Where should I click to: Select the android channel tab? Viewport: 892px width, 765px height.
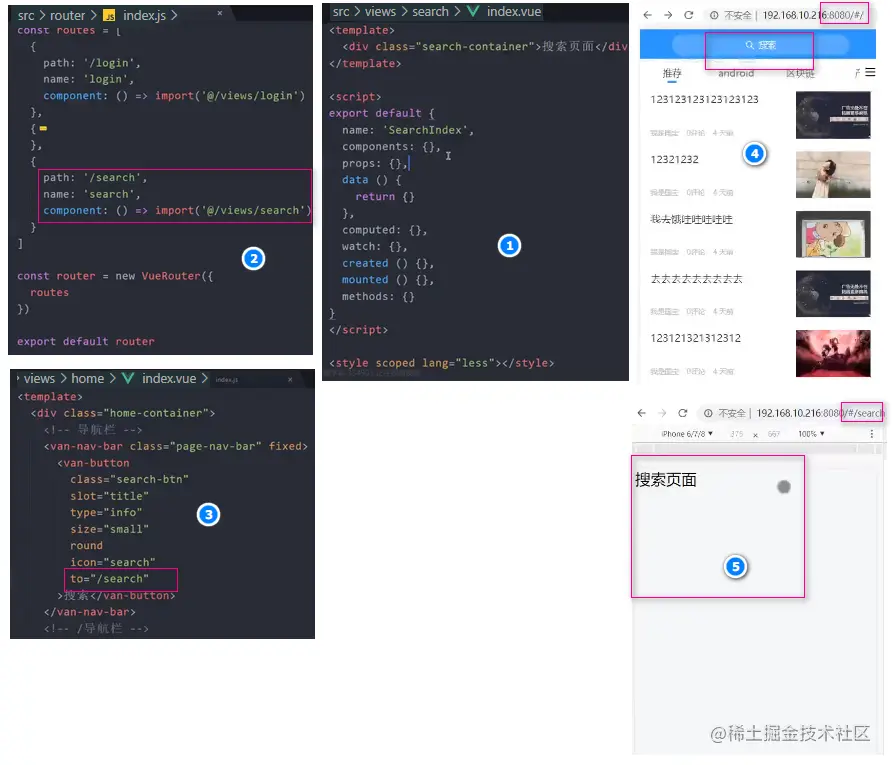click(736, 73)
